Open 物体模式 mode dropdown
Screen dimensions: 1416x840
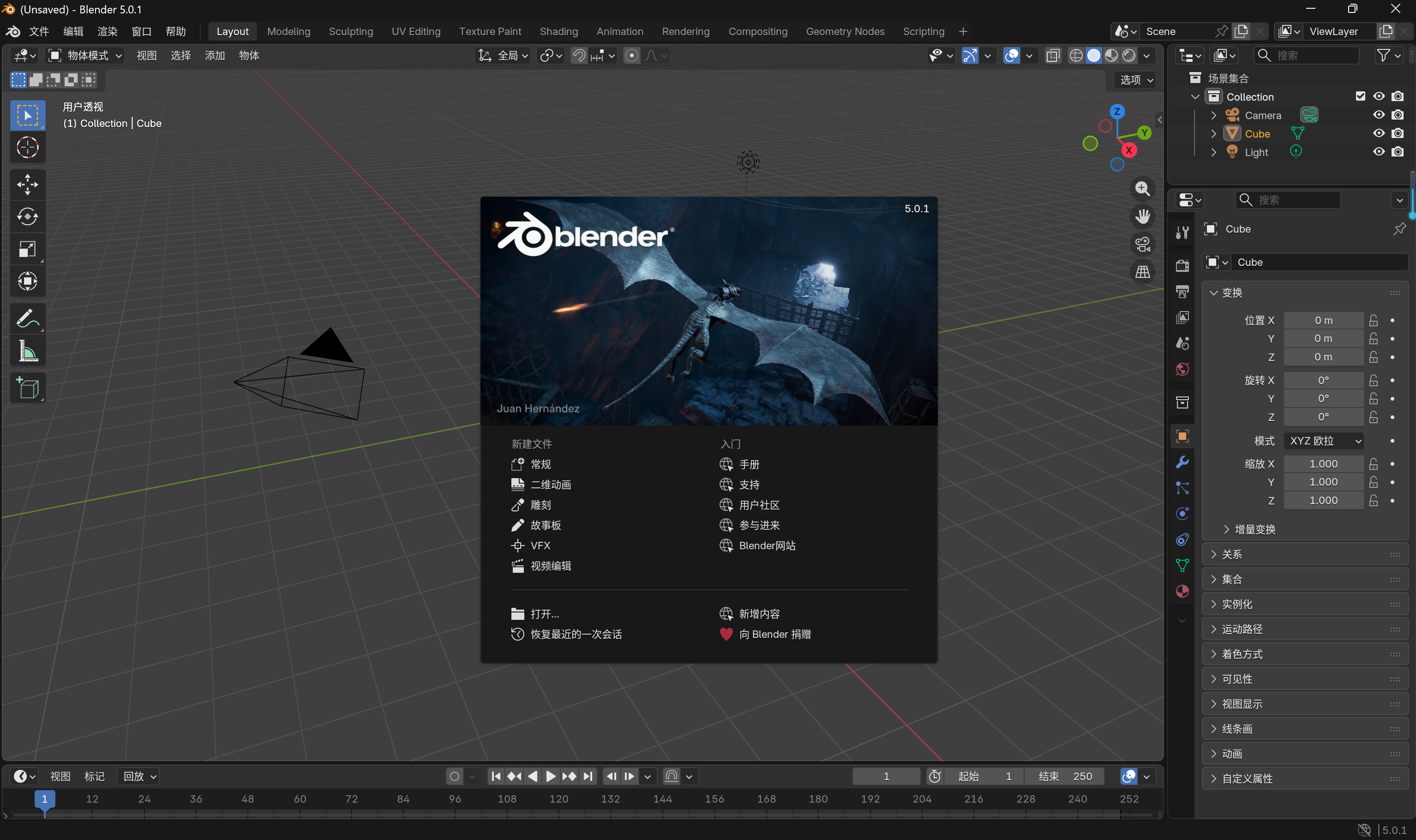tap(85, 55)
